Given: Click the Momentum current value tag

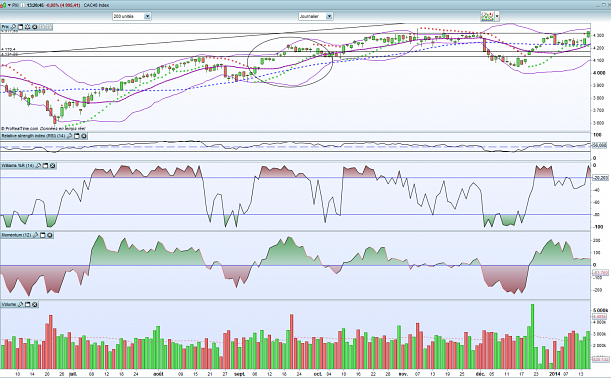Looking at the screenshot, I should pyautogui.click(x=600, y=272).
